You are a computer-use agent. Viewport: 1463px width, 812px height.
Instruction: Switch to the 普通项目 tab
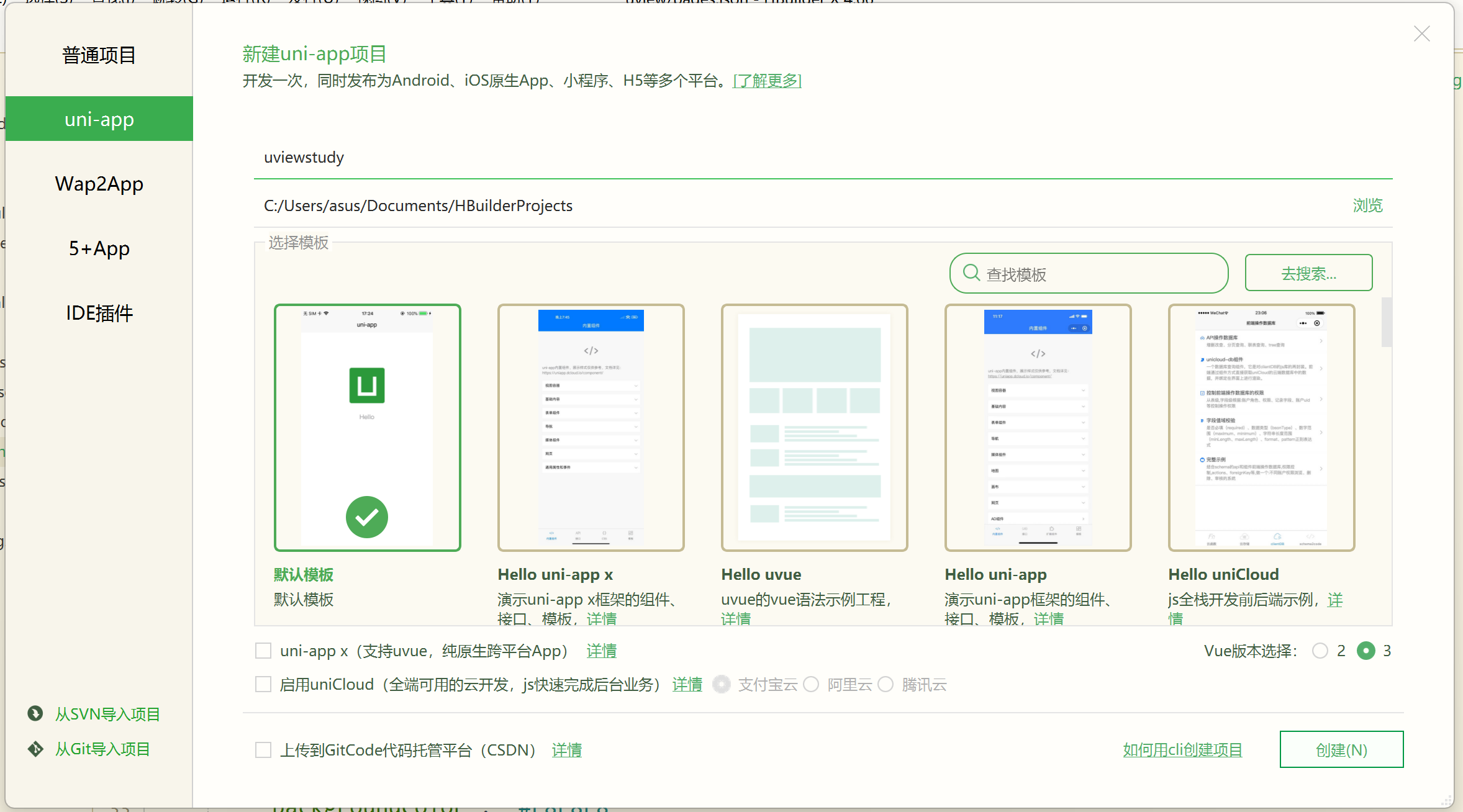[99, 55]
